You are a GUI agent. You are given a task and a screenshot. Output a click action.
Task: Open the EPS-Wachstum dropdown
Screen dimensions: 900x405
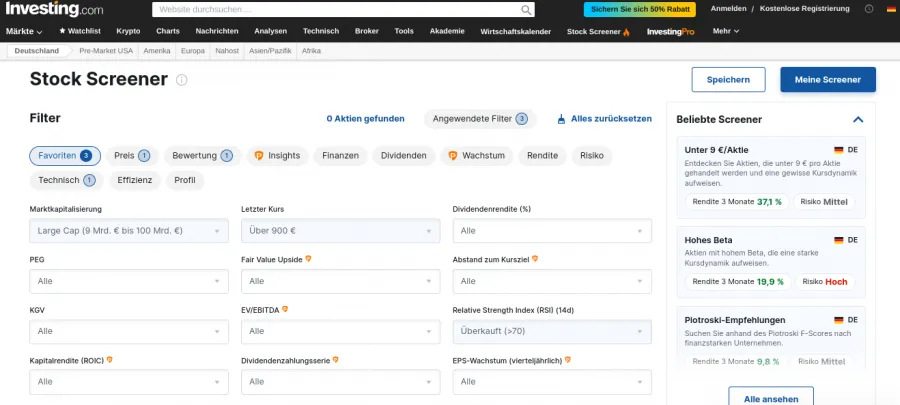pos(552,382)
